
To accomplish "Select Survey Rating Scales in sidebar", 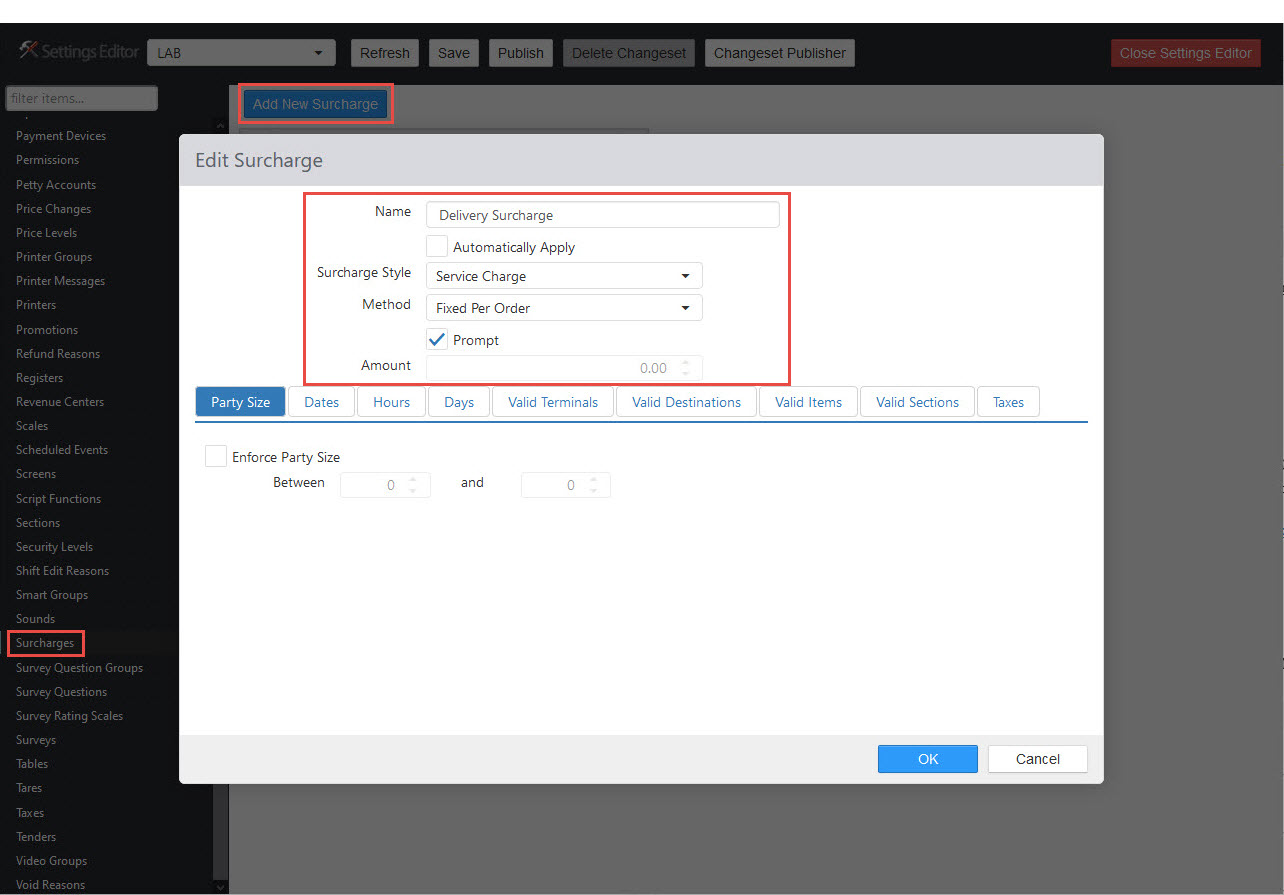I will coord(69,716).
